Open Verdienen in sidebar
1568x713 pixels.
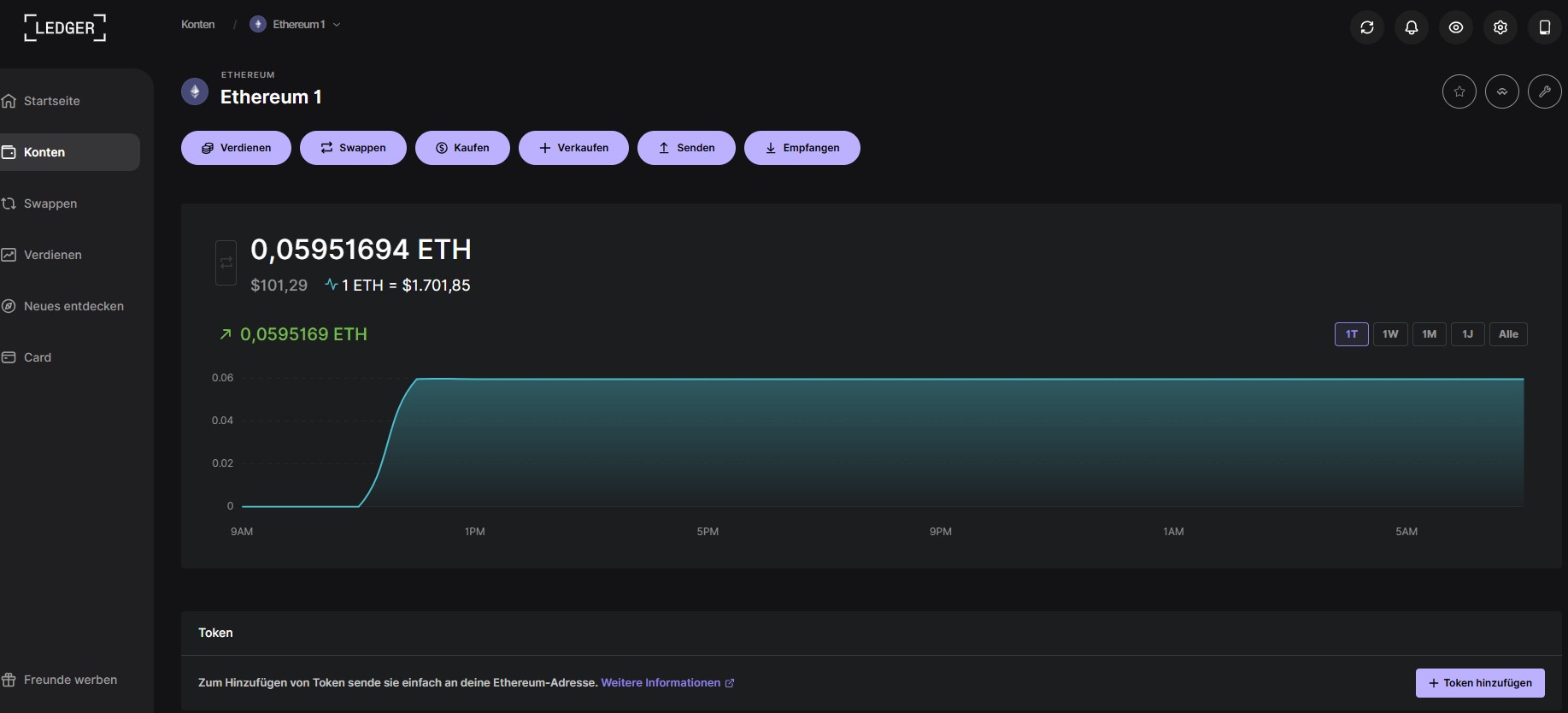click(70, 255)
